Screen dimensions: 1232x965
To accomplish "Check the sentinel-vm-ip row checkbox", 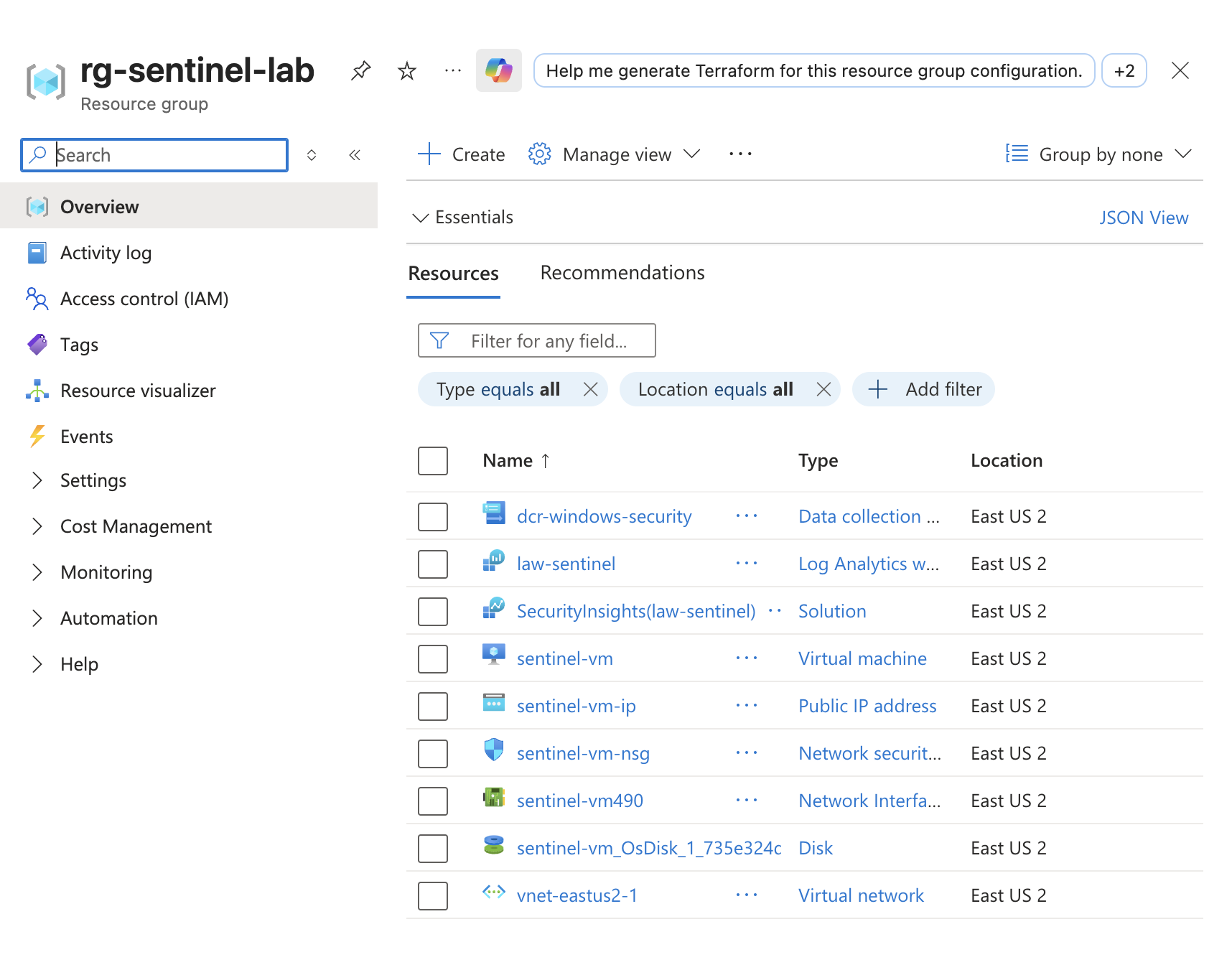I will pos(433,707).
